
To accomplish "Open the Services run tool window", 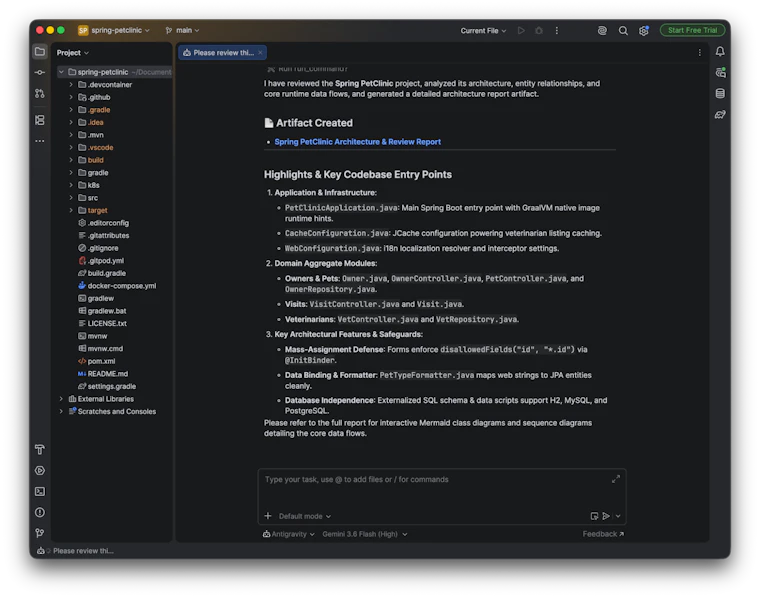I will click(x=40, y=470).
